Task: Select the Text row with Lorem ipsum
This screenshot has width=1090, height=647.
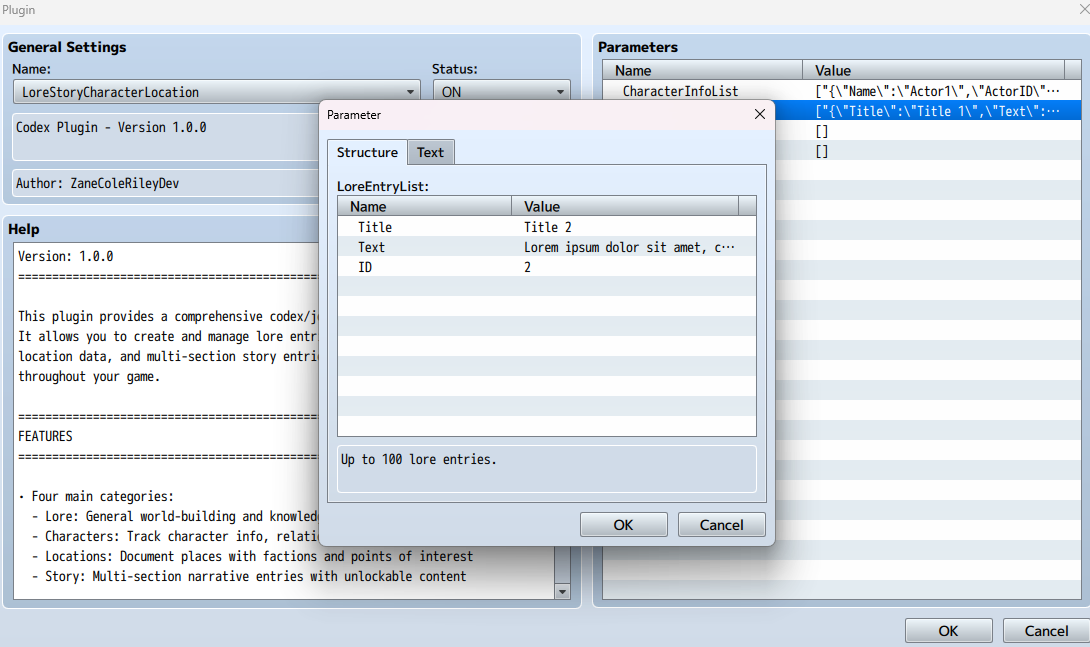Action: click(x=546, y=247)
